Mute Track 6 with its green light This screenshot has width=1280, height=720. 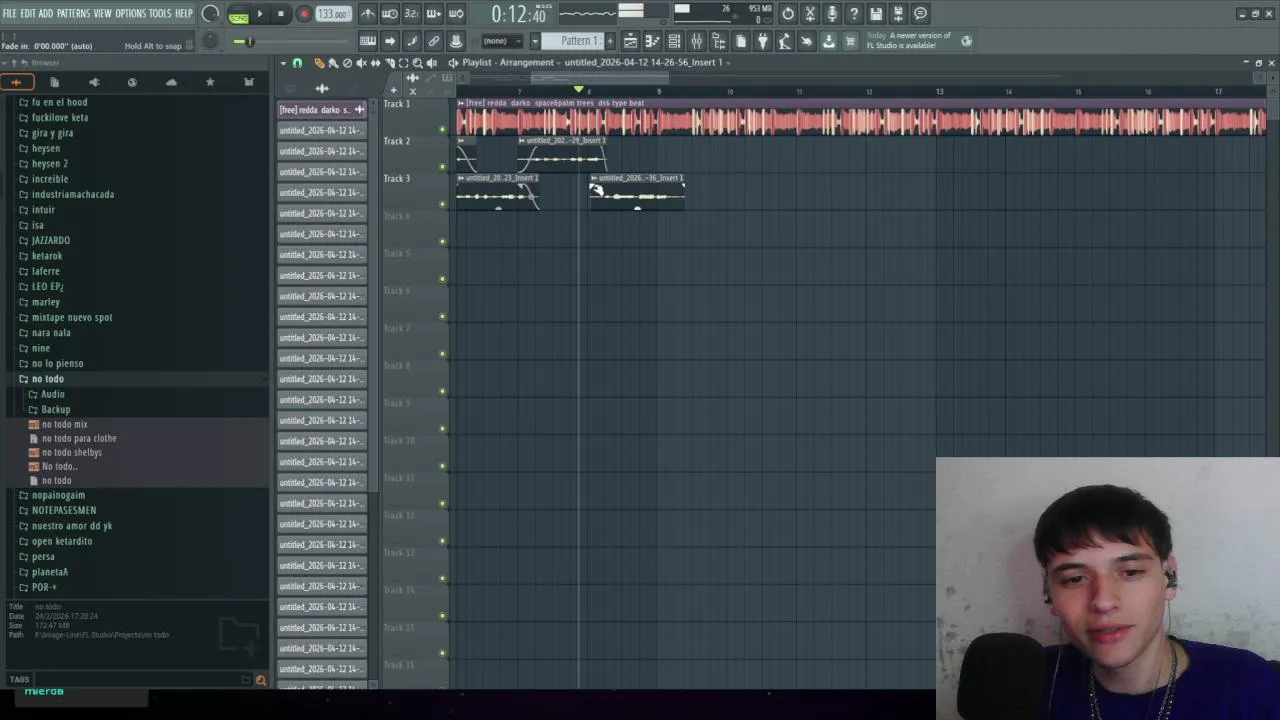442,316
